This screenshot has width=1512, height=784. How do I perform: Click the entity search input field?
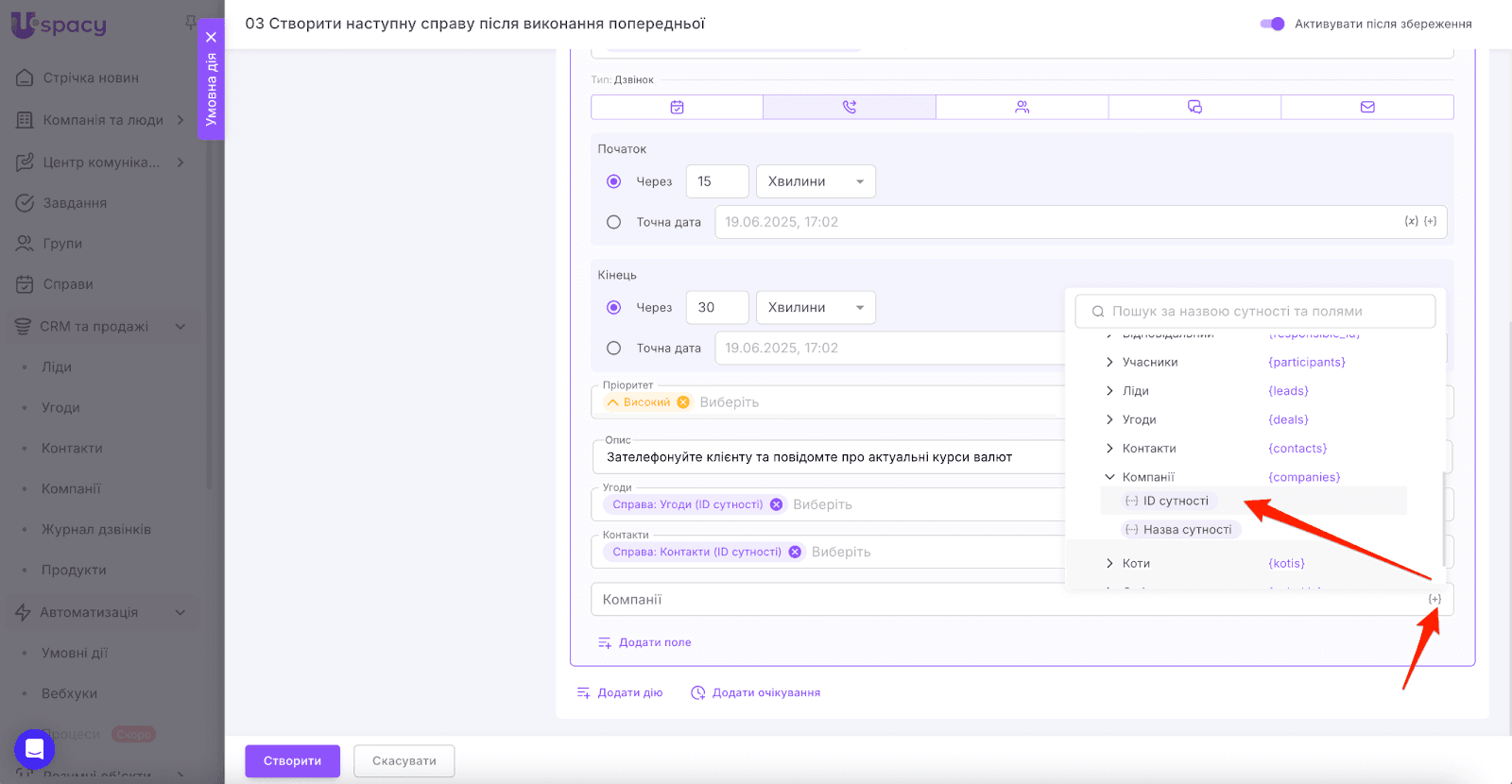click(x=1255, y=311)
